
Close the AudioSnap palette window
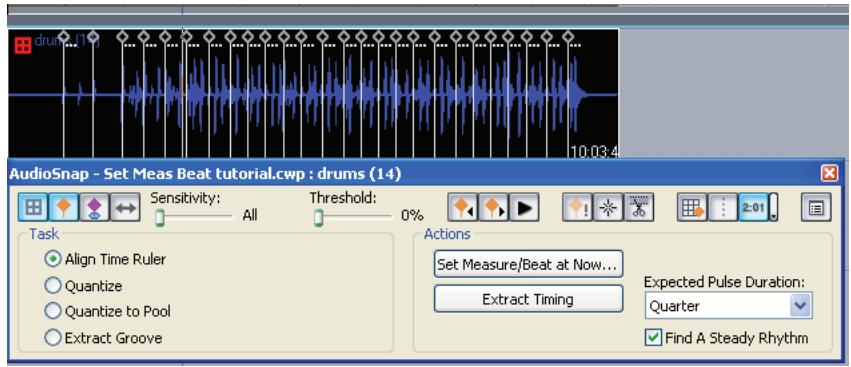click(829, 174)
